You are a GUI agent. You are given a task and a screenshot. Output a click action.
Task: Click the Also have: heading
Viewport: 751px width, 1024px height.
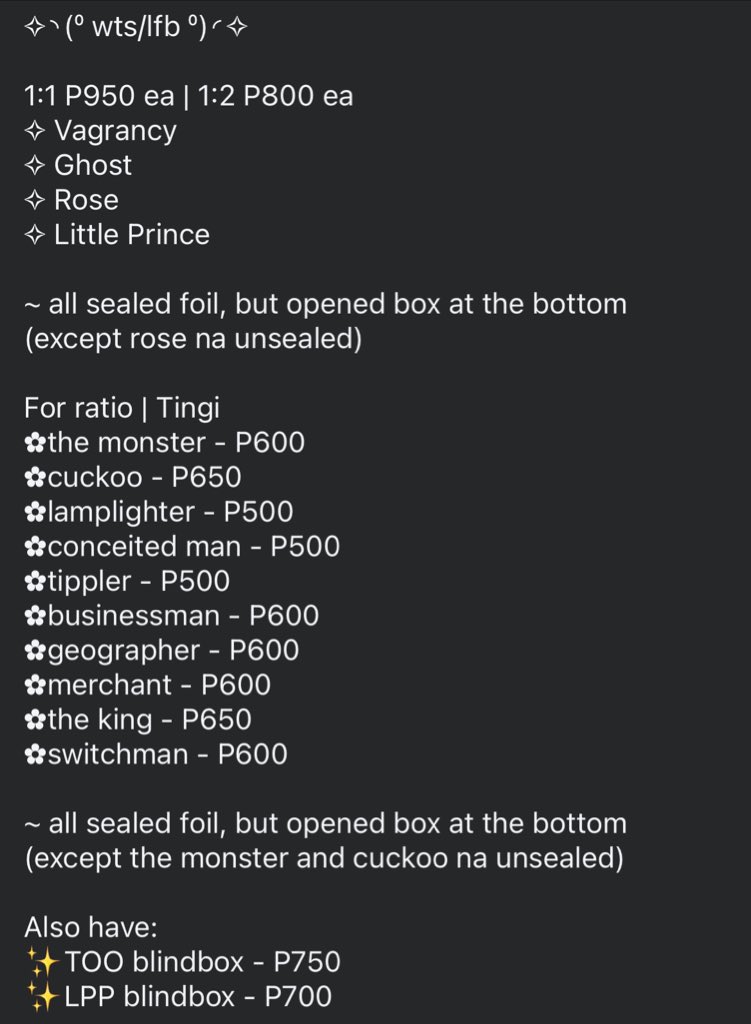tap(91, 927)
